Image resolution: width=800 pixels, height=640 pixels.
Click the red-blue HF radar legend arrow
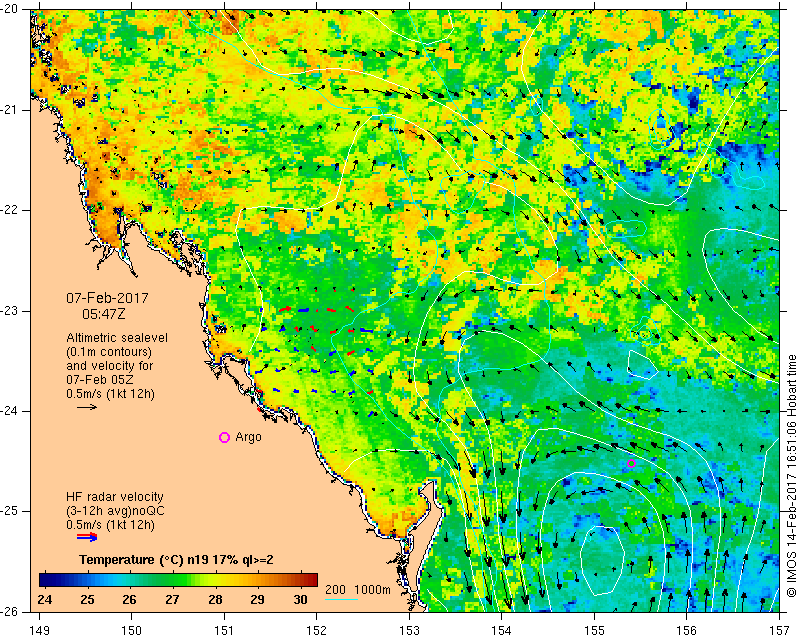(x=87, y=537)
